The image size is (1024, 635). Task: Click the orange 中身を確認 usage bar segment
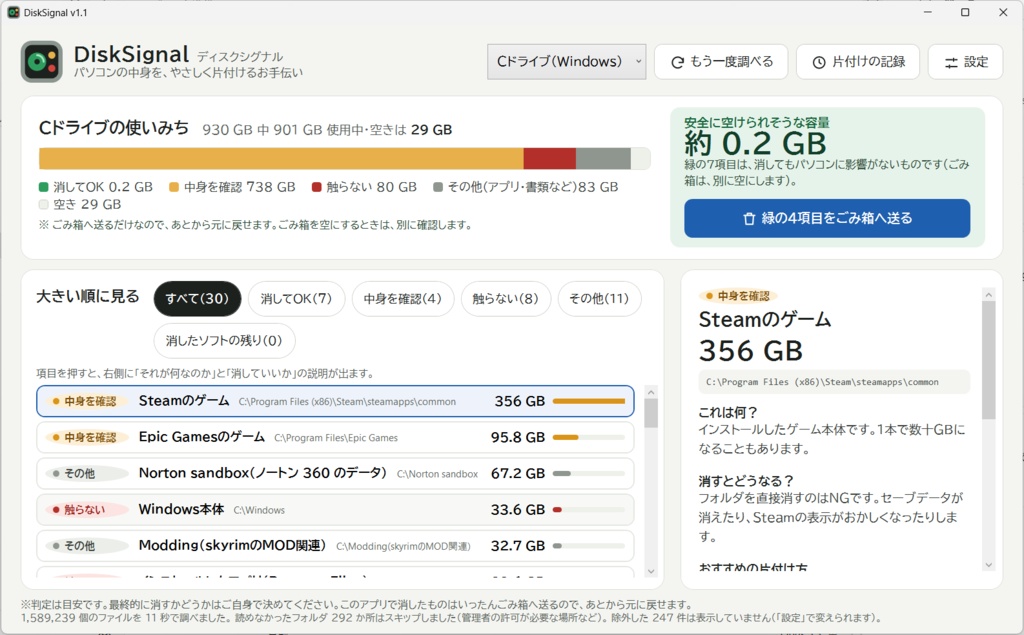point(281,159)
